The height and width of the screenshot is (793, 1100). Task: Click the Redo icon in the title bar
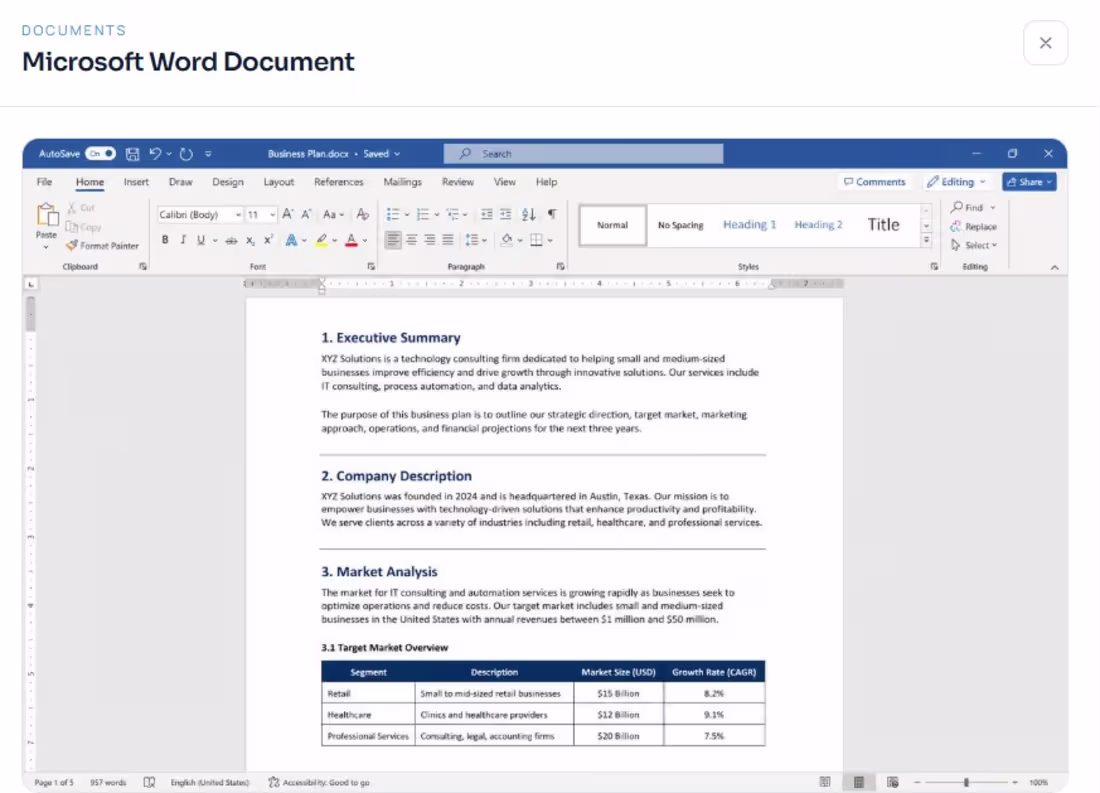(x=186, y=154)
